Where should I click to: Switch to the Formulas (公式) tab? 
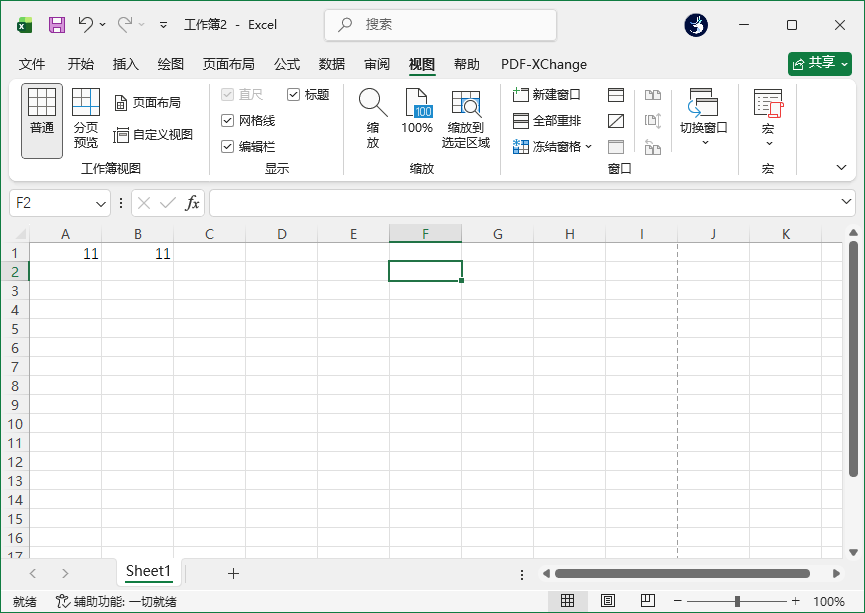pyautogui.click(x=287, y=64)
